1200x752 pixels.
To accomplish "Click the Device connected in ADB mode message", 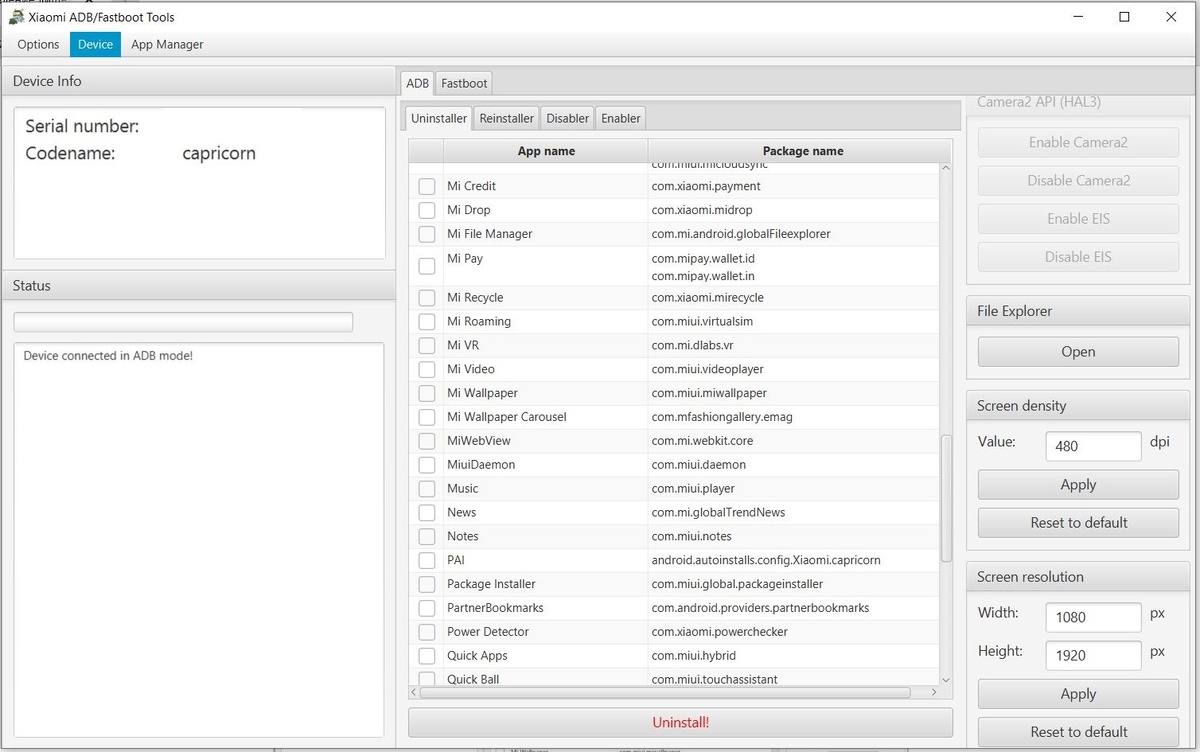I will point(108,356).
